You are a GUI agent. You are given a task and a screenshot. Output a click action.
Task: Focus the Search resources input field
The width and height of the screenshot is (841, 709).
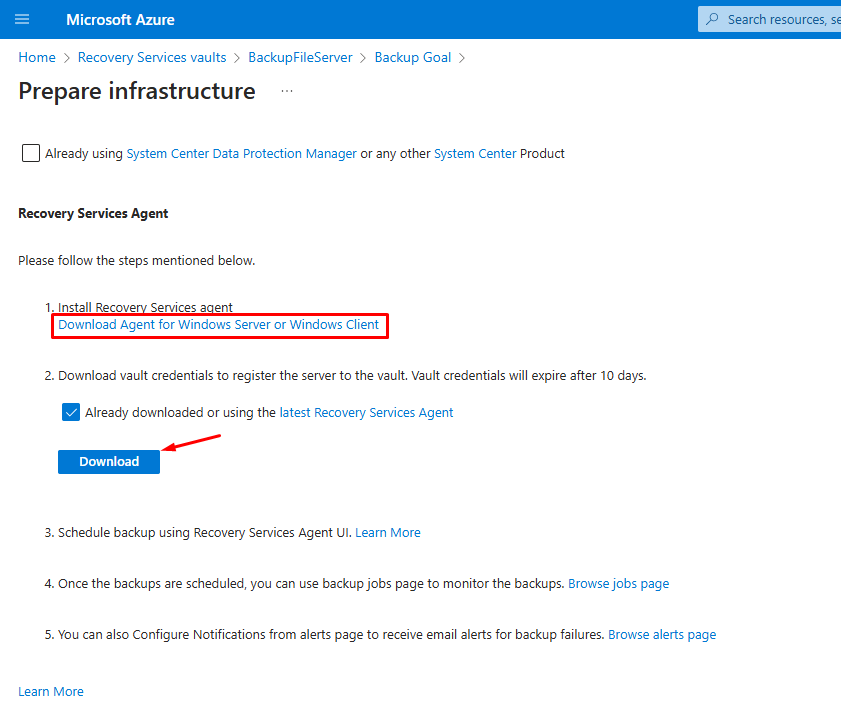point(769,19)
